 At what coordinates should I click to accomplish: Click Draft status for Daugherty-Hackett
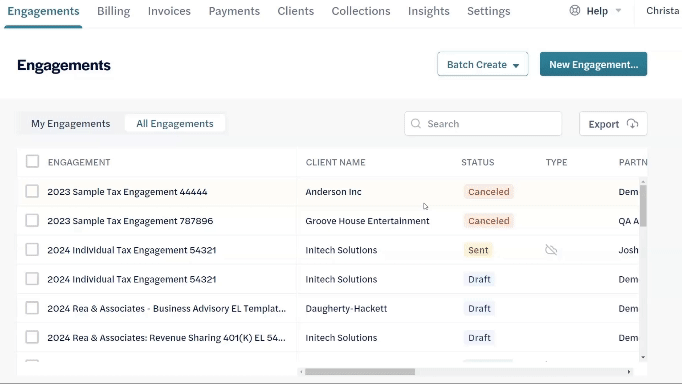click(479, 308)
